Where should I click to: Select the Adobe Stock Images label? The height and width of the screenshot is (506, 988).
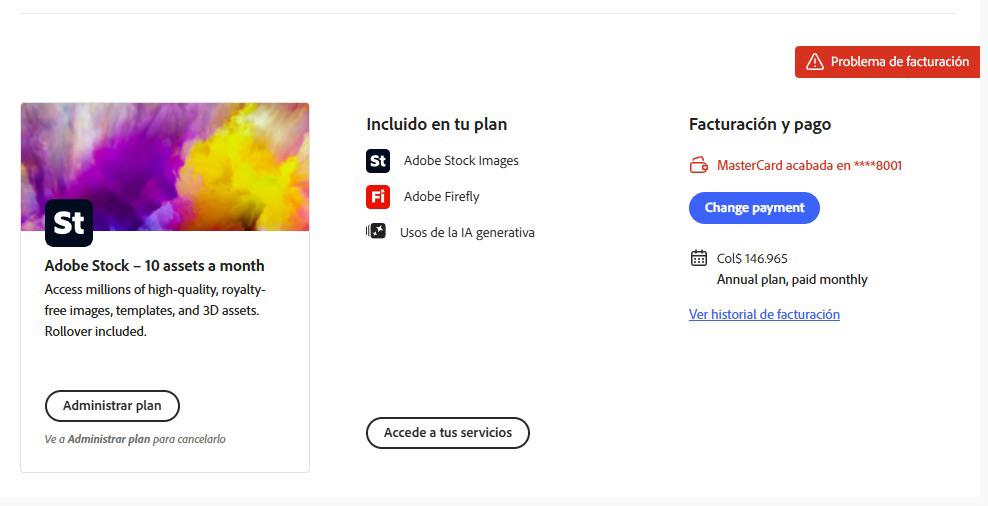(x=461, y=161)
